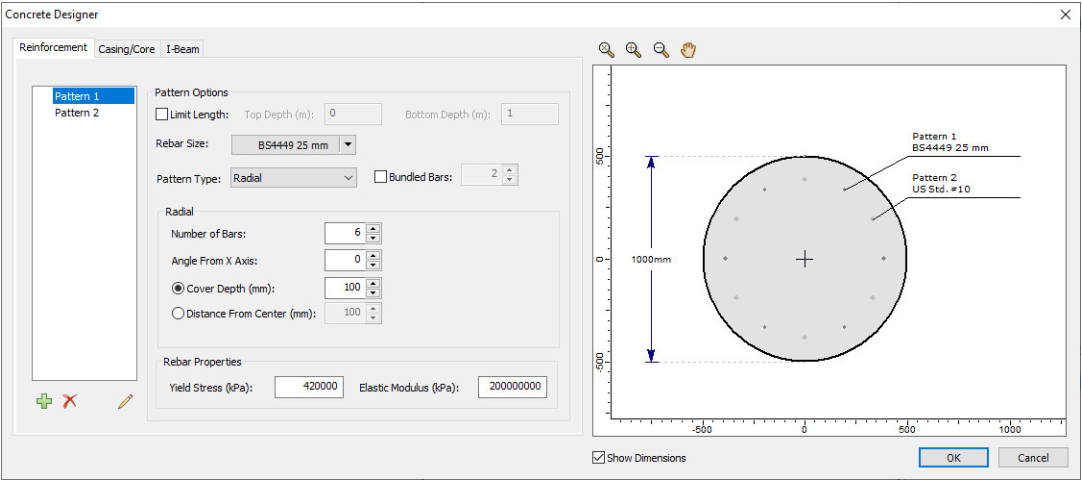
Task: Click the Zoom In magnifier icon
Action: (633, 49)
